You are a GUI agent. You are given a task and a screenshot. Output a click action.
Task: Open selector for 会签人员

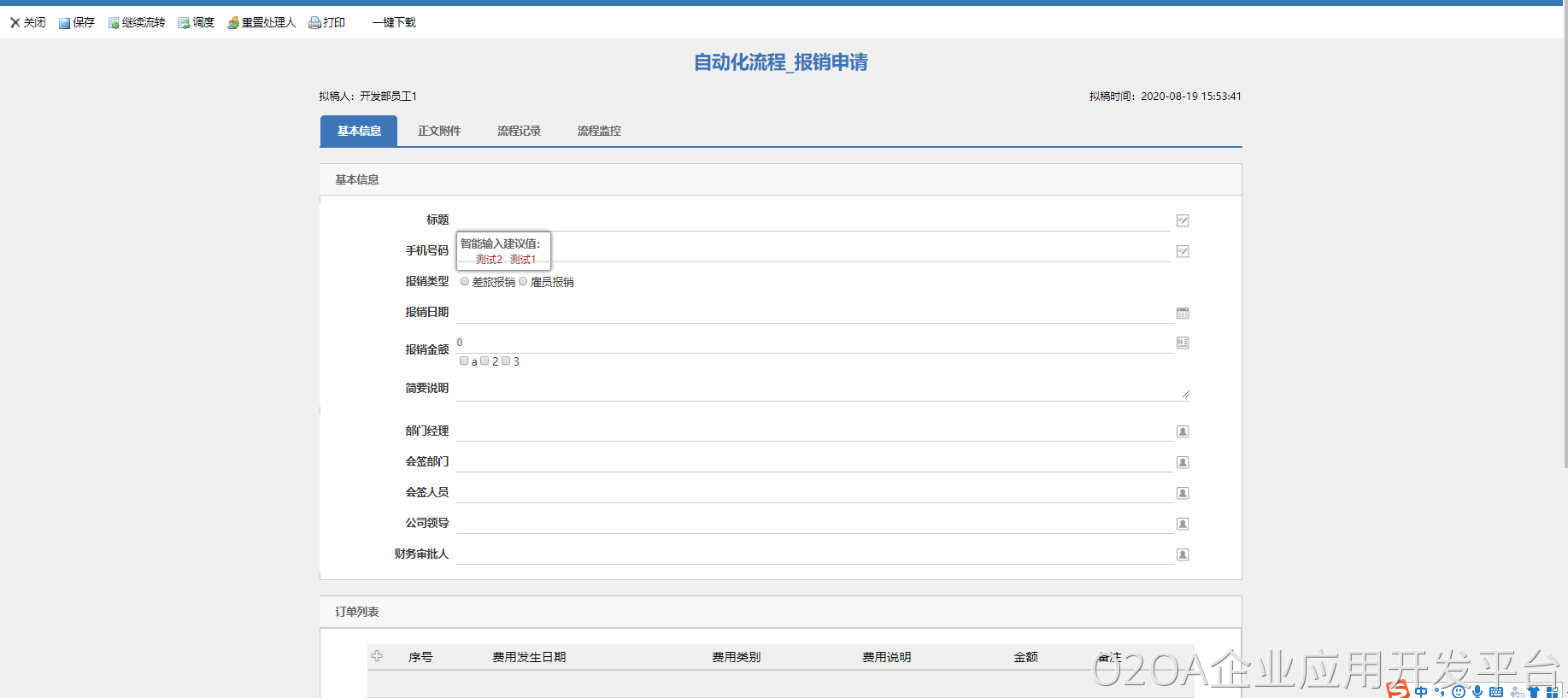tap(1183, 493)
